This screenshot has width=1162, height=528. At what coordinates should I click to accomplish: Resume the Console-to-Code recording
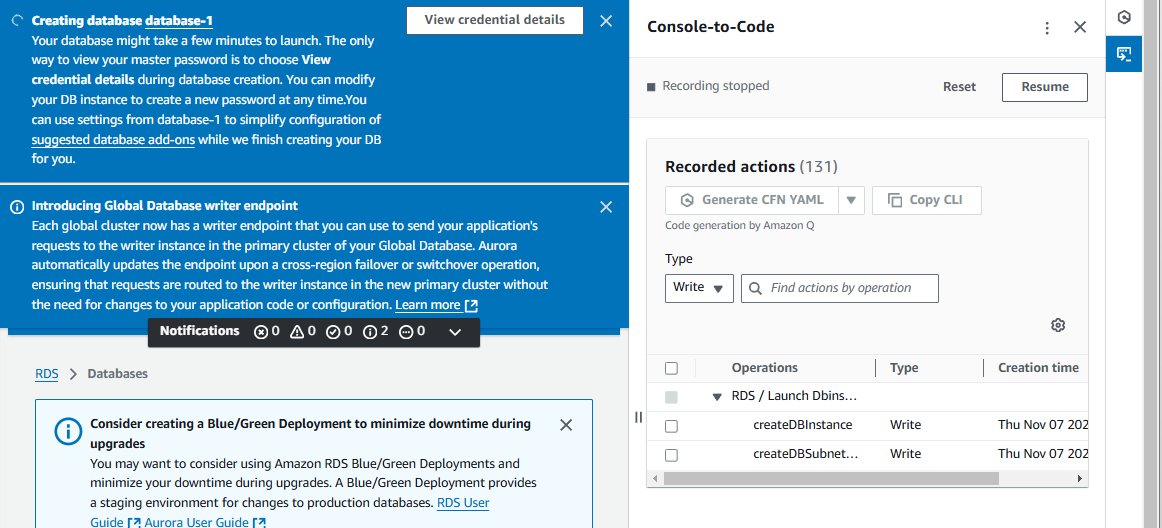[x=1045, y=87]
